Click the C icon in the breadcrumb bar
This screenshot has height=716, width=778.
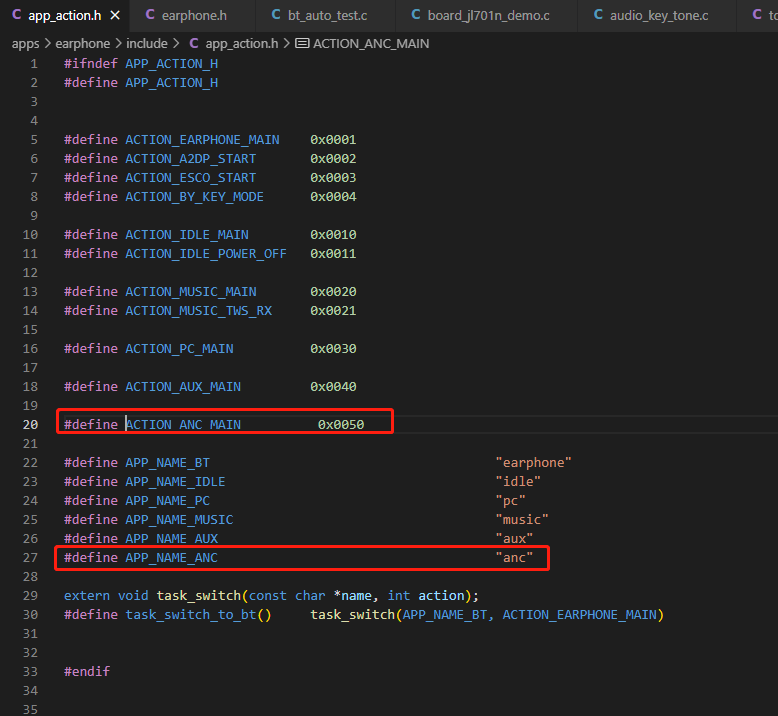pyautogui.click(x=194, y=44)
